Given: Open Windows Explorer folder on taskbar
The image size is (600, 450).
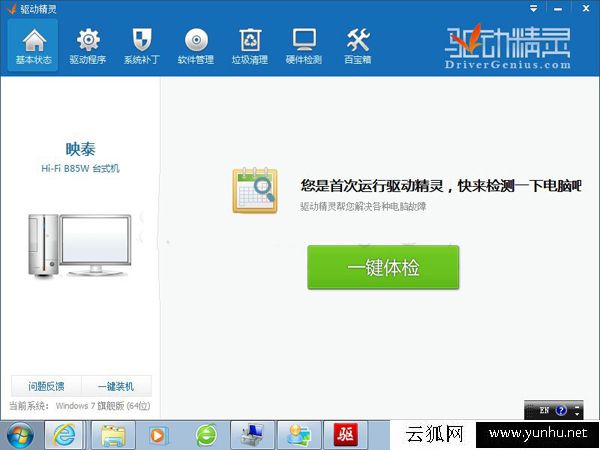Looking at the screenshot, I should (113, 435).
